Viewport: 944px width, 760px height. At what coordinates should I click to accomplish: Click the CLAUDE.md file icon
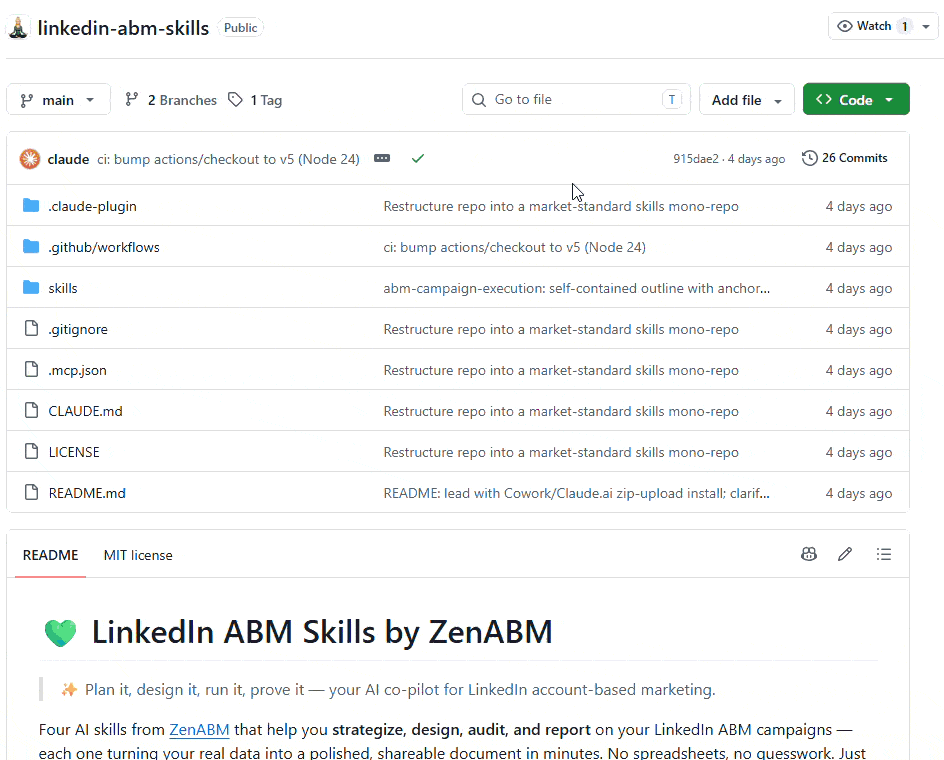31,410
